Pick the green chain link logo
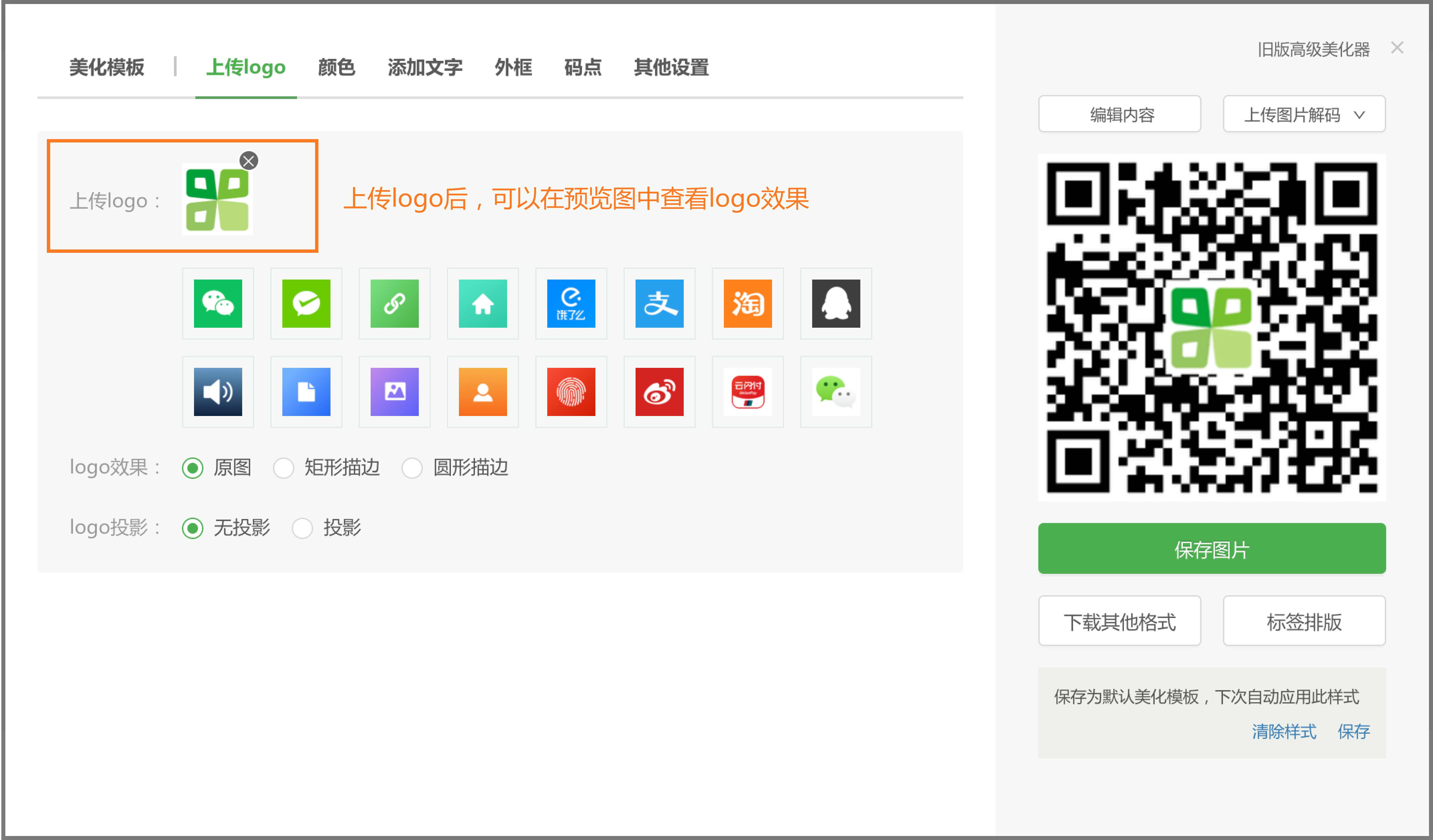 [x=395, y=303]
